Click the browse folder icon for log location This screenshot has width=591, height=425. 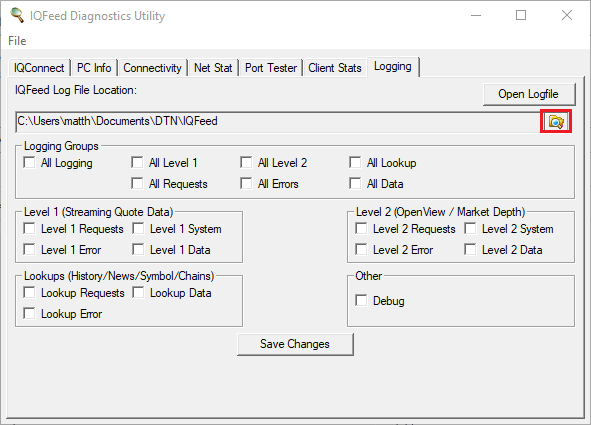click(x=556, y=121)
